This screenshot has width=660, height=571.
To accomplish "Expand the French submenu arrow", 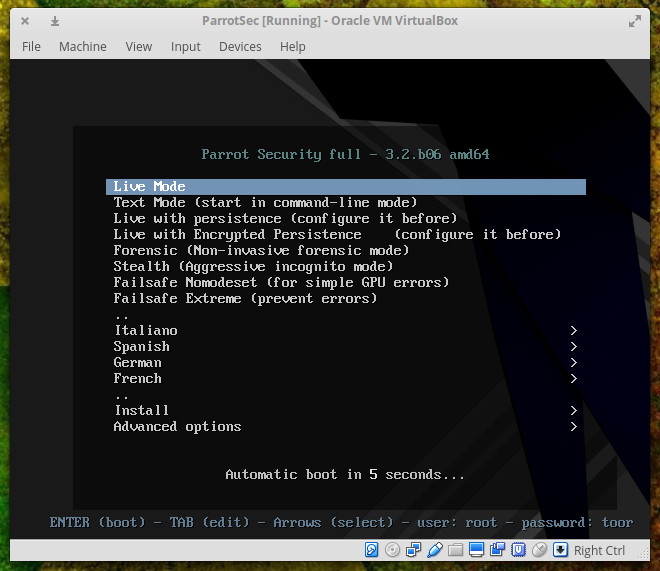I will 573,378.
